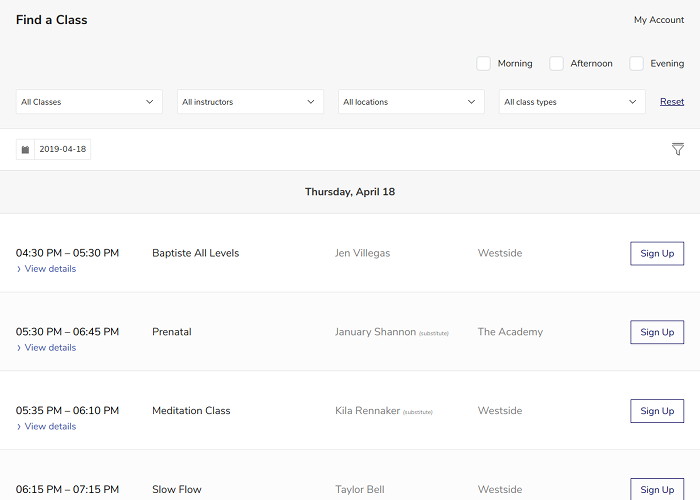700x500 pixels.
Task: Click Westside location in Baptiste row
Action: click(x=500, y=253)
